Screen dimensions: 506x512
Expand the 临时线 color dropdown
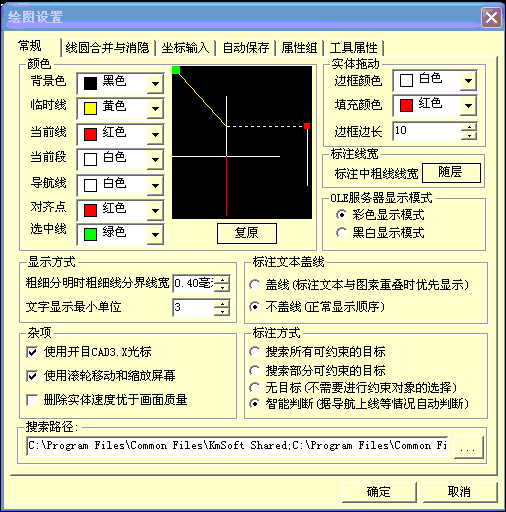point(155,108)
